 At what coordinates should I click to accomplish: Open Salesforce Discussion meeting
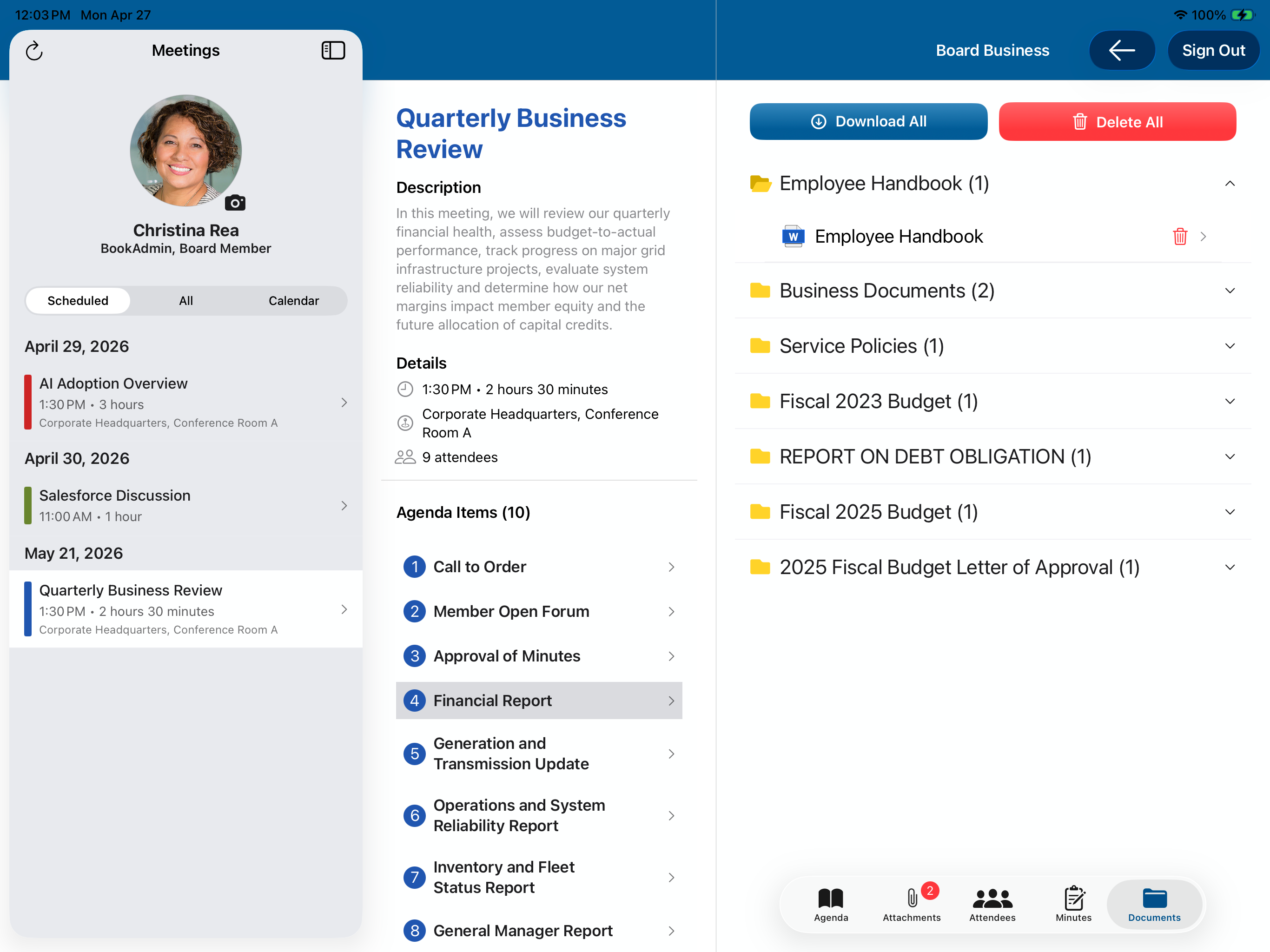[186, 505]
